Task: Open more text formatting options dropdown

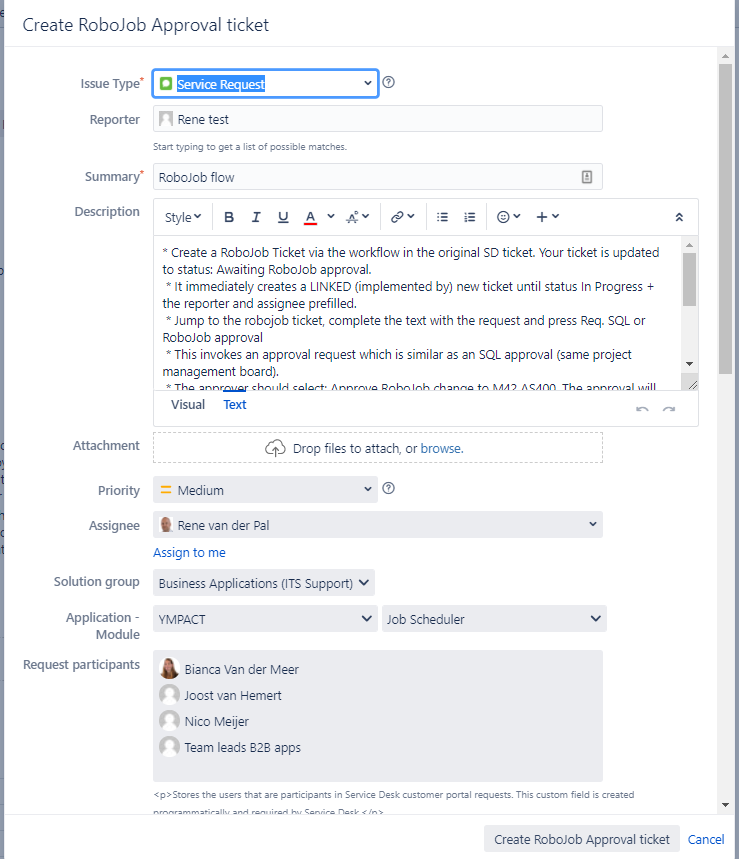Action: [358, 217]
